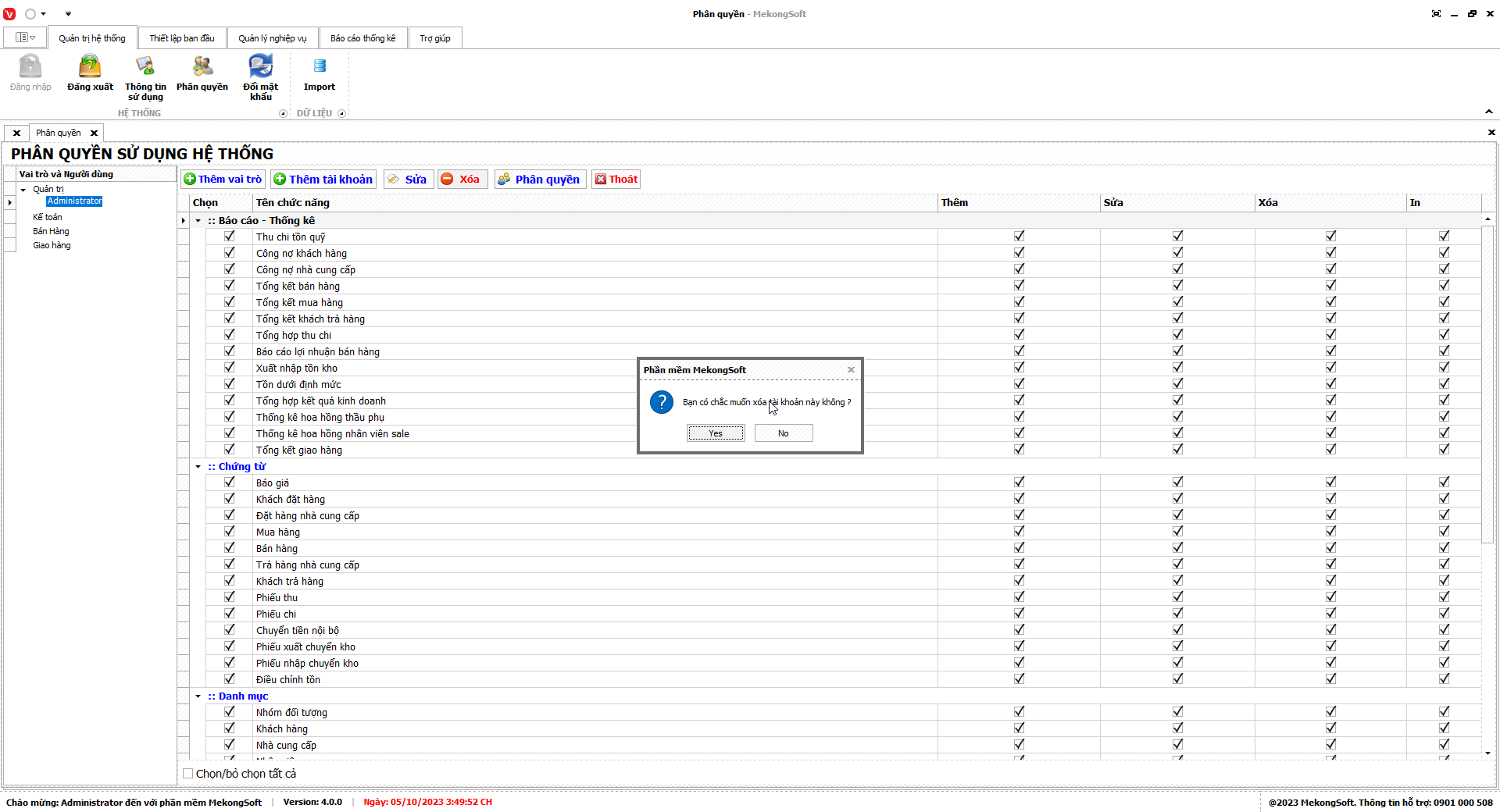Click the Thoát exit button

click(616, 180)
